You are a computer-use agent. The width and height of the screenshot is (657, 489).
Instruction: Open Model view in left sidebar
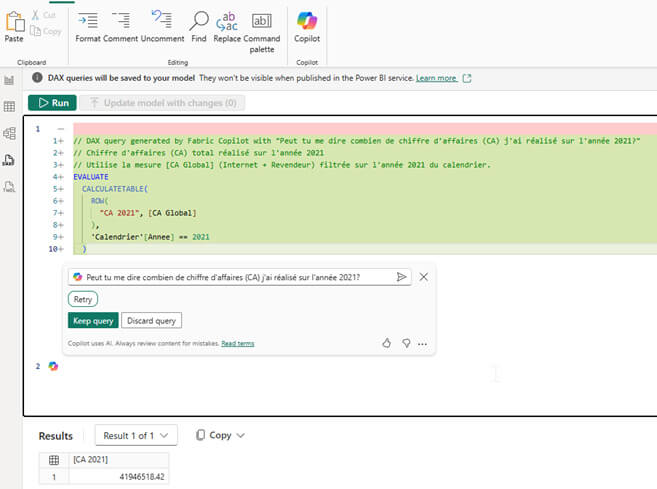[10, 132]
